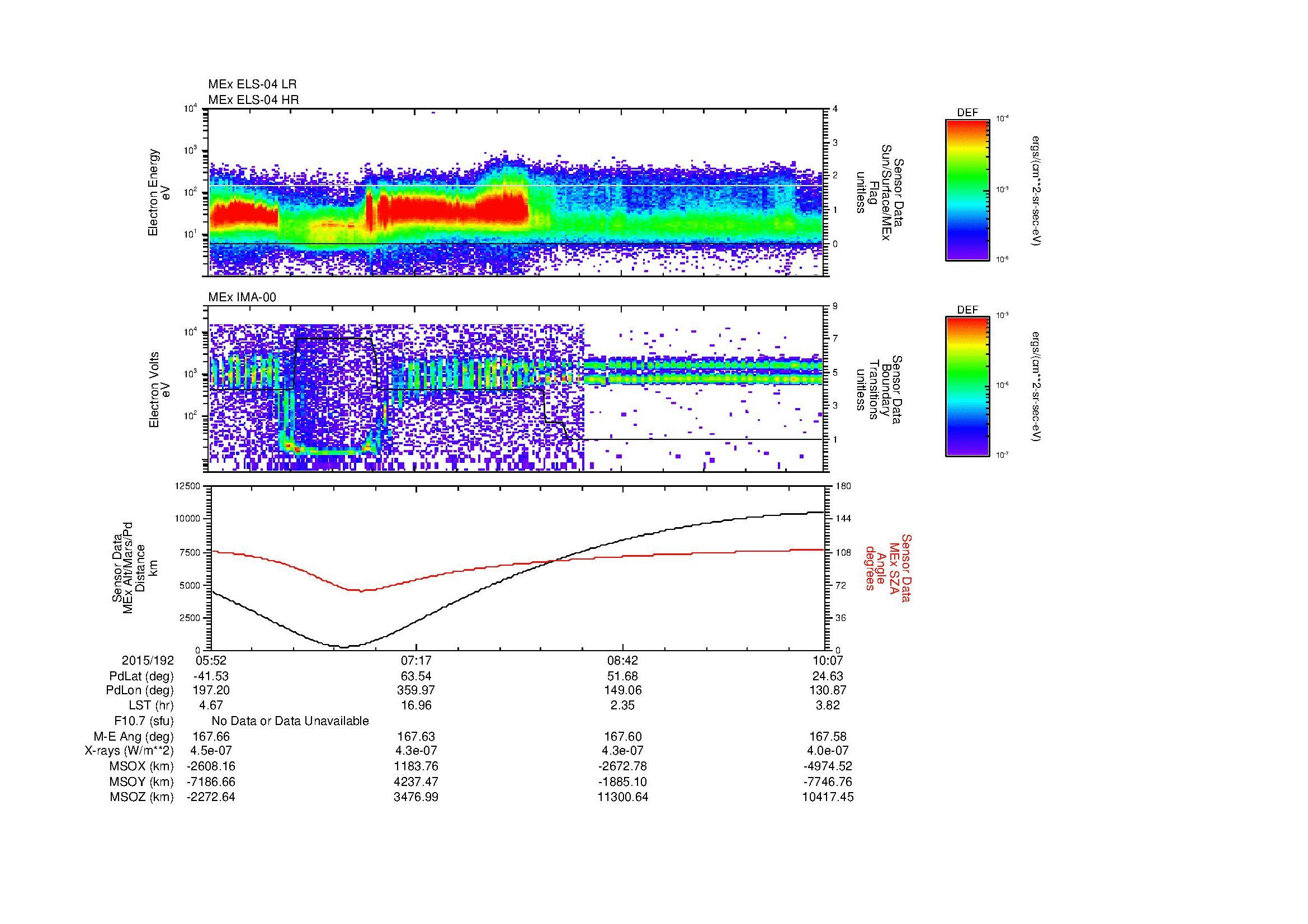Click the 'No Data or Data Unavailable' message
The width and height of the screenshot is (1308, 924).
point(290,721)
